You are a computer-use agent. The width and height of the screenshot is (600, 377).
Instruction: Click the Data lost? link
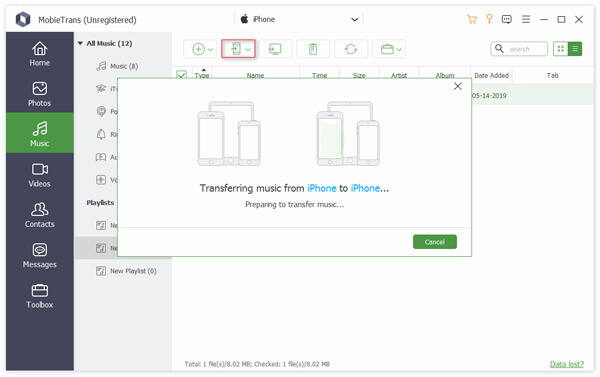[567, 364]
